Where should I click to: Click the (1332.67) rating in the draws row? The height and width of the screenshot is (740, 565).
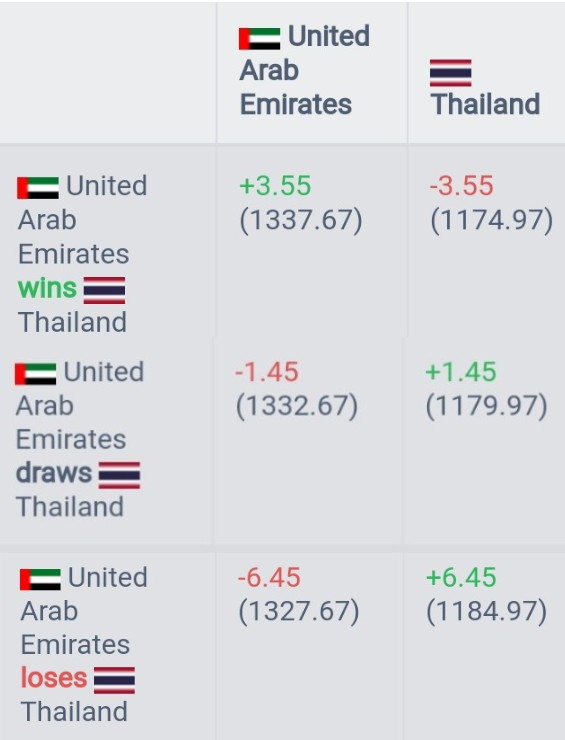297,406
